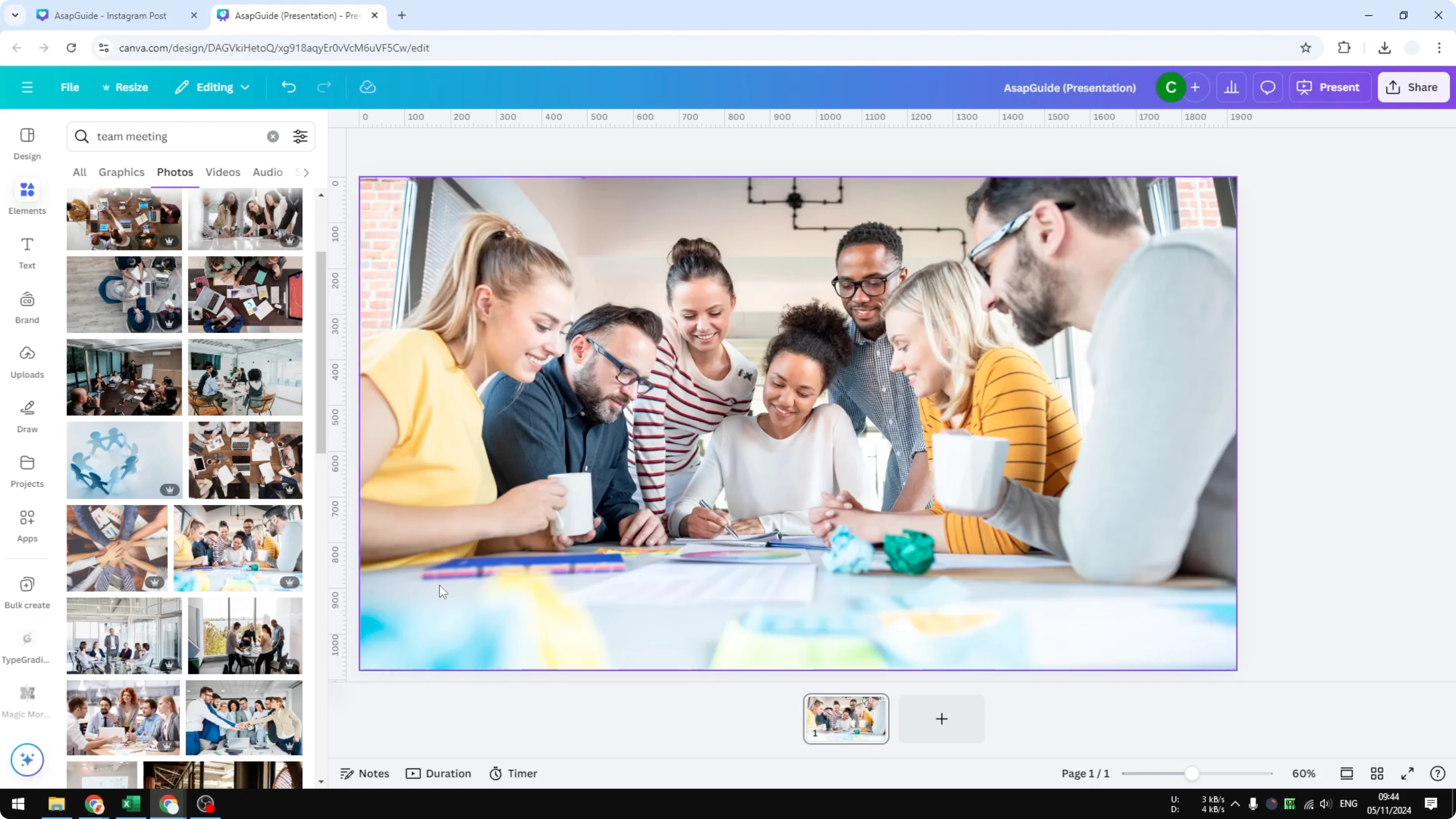The height and width of the screenshot is (819, 1456).
Task: Select the Graphics tab
Action: 121,172
